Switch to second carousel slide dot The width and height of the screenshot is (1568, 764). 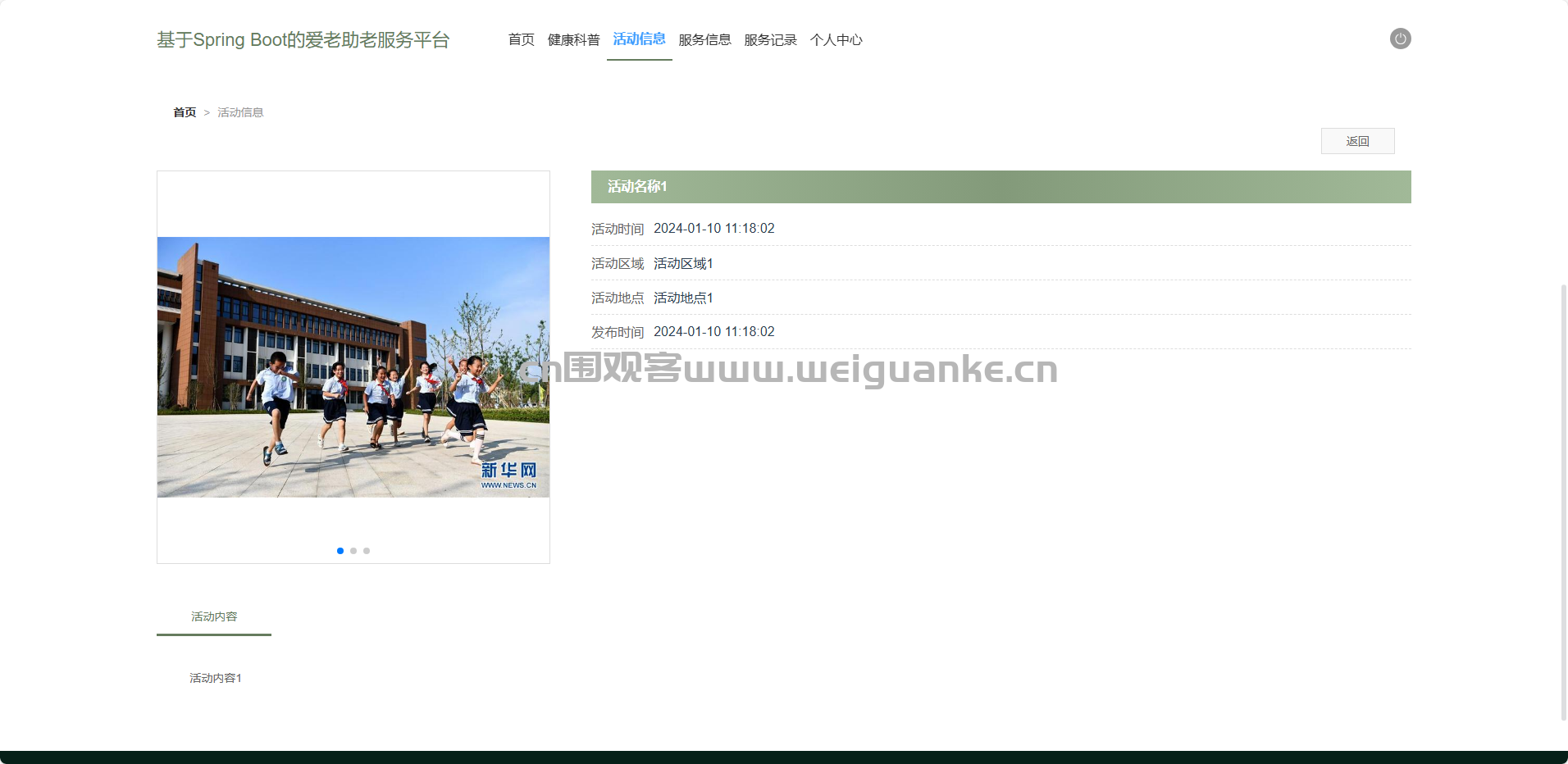click(353, 551)
